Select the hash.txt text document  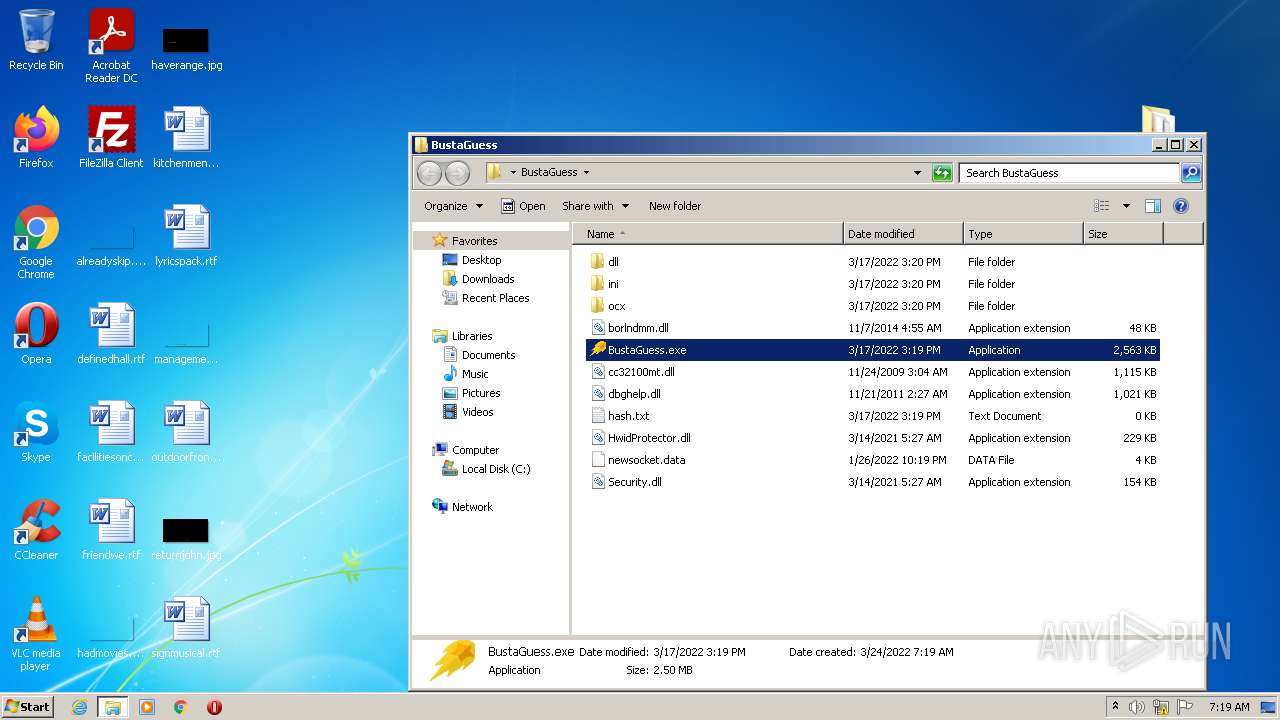628,416
